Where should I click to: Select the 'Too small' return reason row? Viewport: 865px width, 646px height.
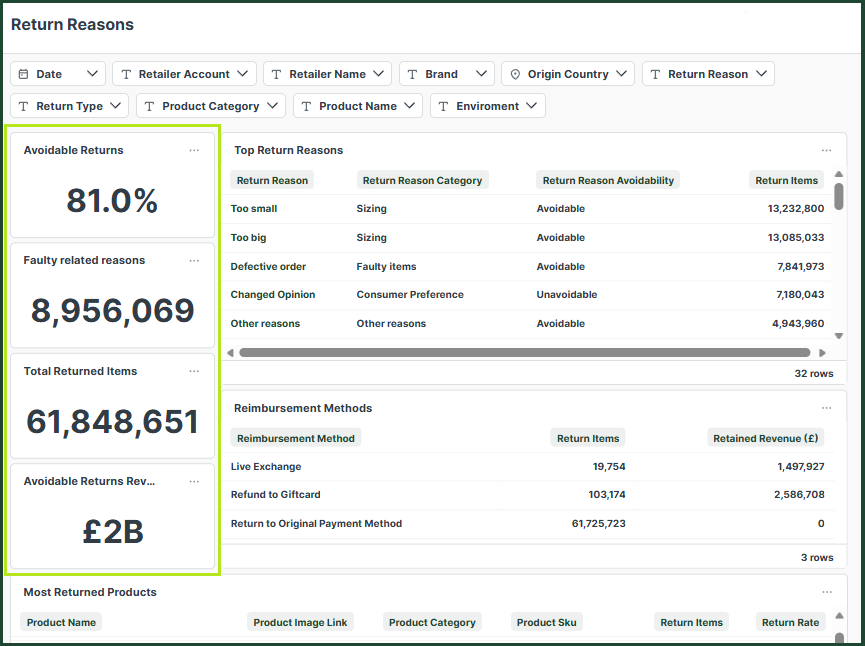click(x=526, y=209)
